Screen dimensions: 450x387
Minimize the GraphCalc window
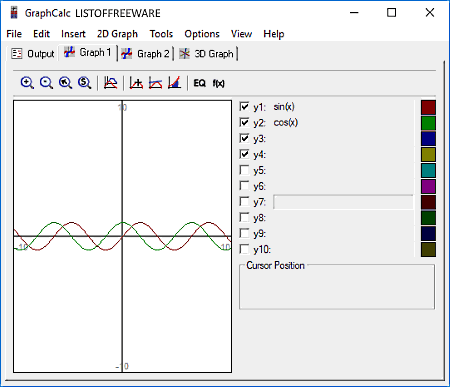[354, 13]
